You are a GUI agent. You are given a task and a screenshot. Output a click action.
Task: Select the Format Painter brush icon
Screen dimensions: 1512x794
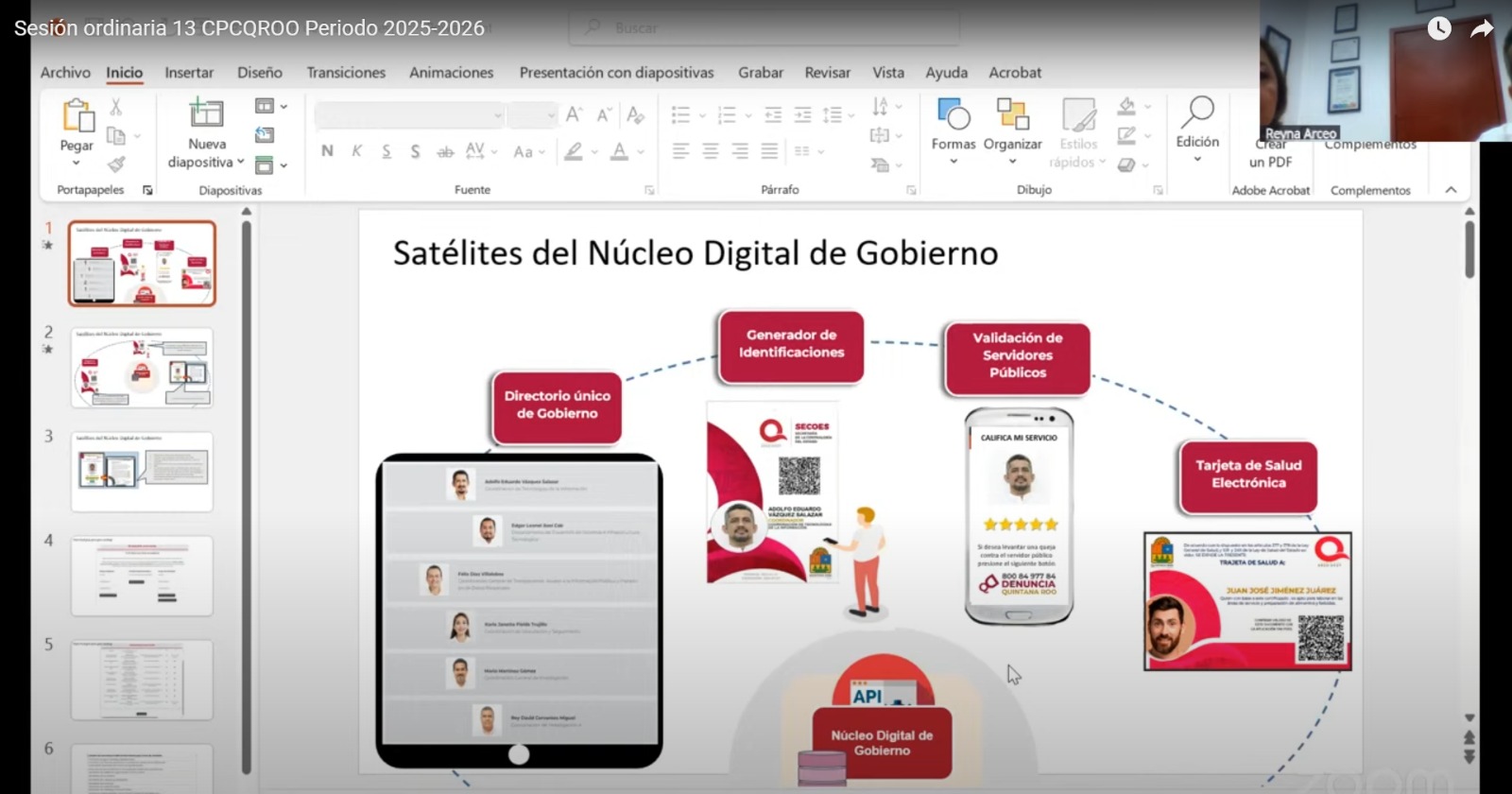coord(116,164)
